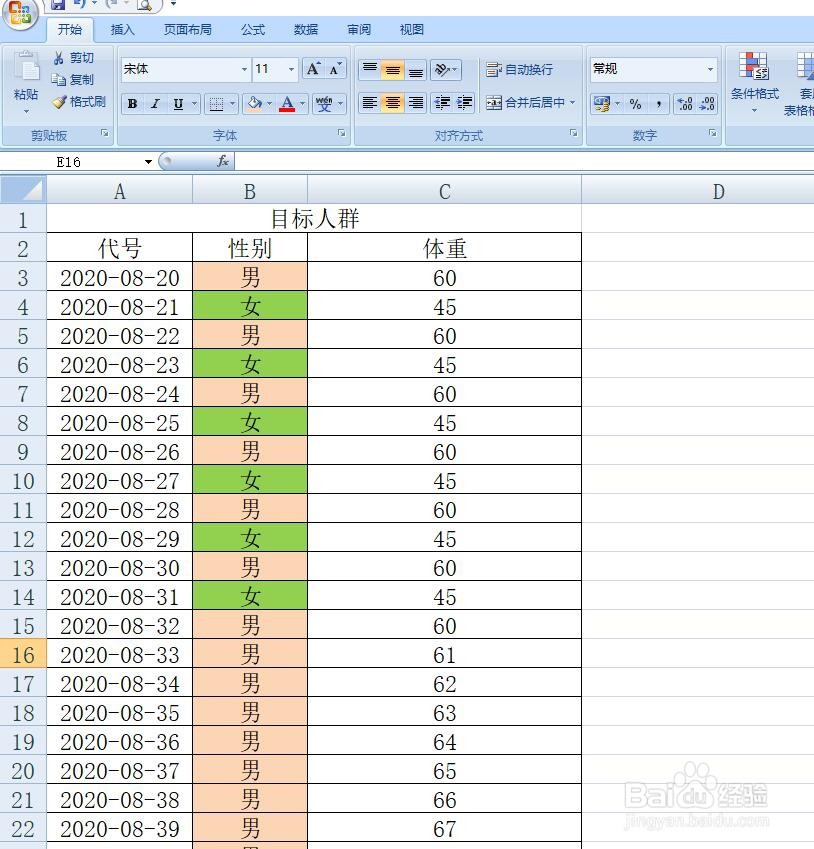Click 自动换行 wrap text button
The width and height of the screenshot is (814, 849).
[x=519, y=69]
